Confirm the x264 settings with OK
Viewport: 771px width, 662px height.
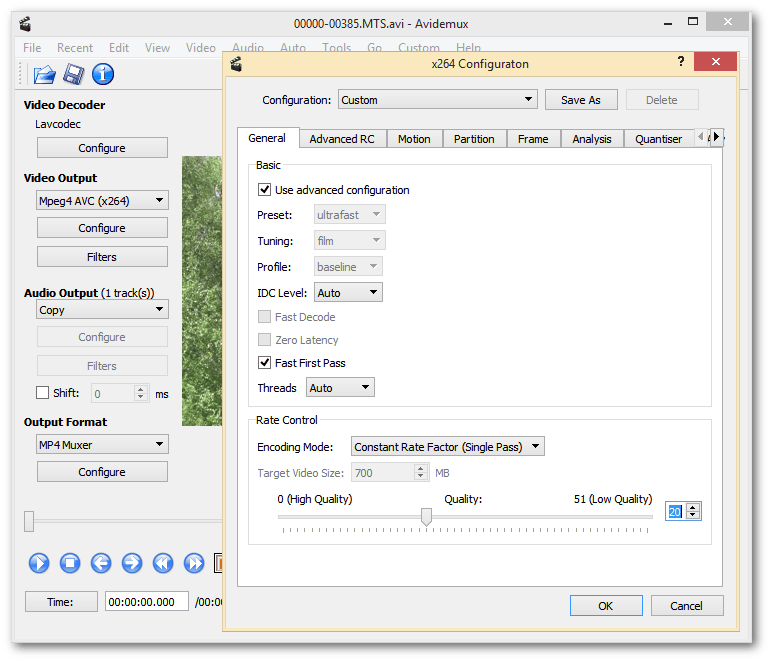pos(606,606)
